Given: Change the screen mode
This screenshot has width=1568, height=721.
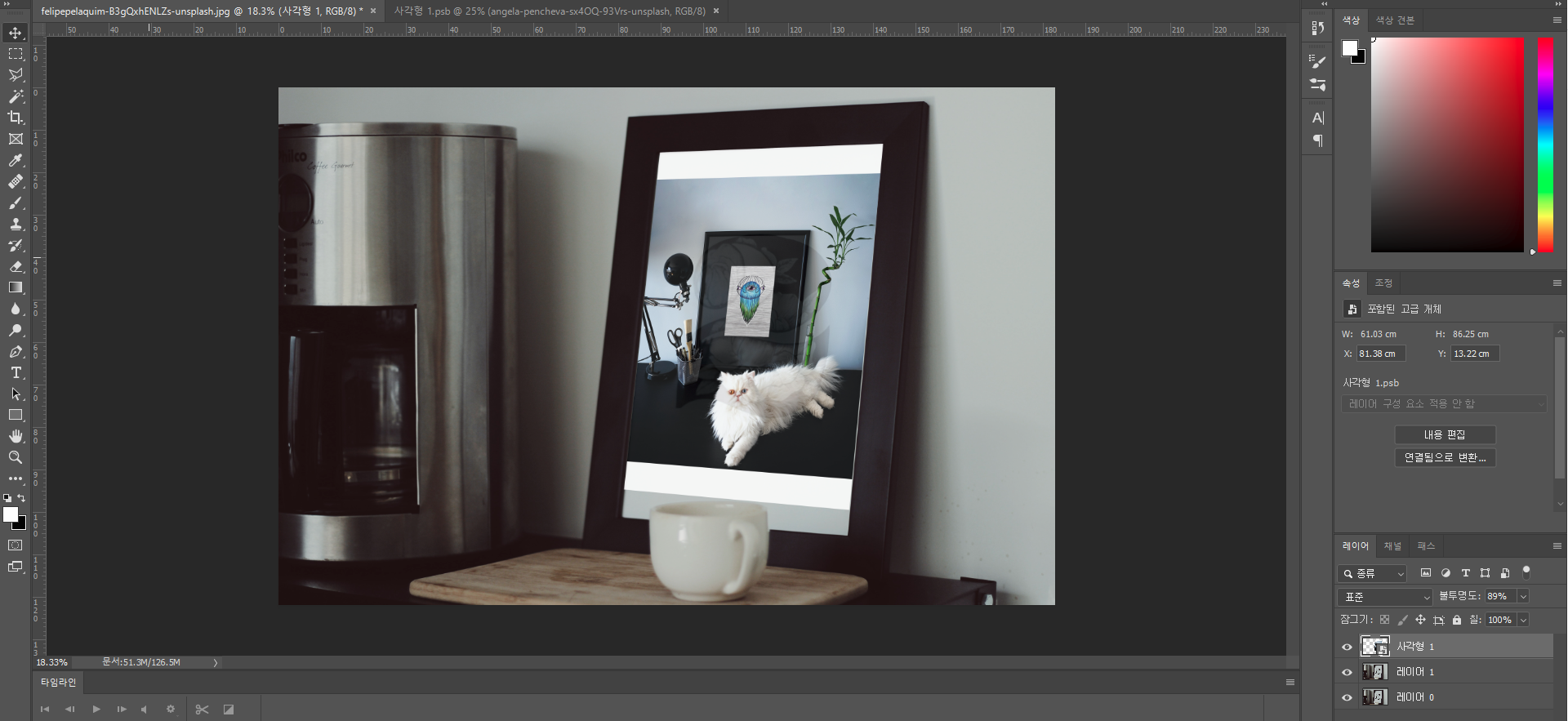Looking at the screenshot, I should 16,566.
